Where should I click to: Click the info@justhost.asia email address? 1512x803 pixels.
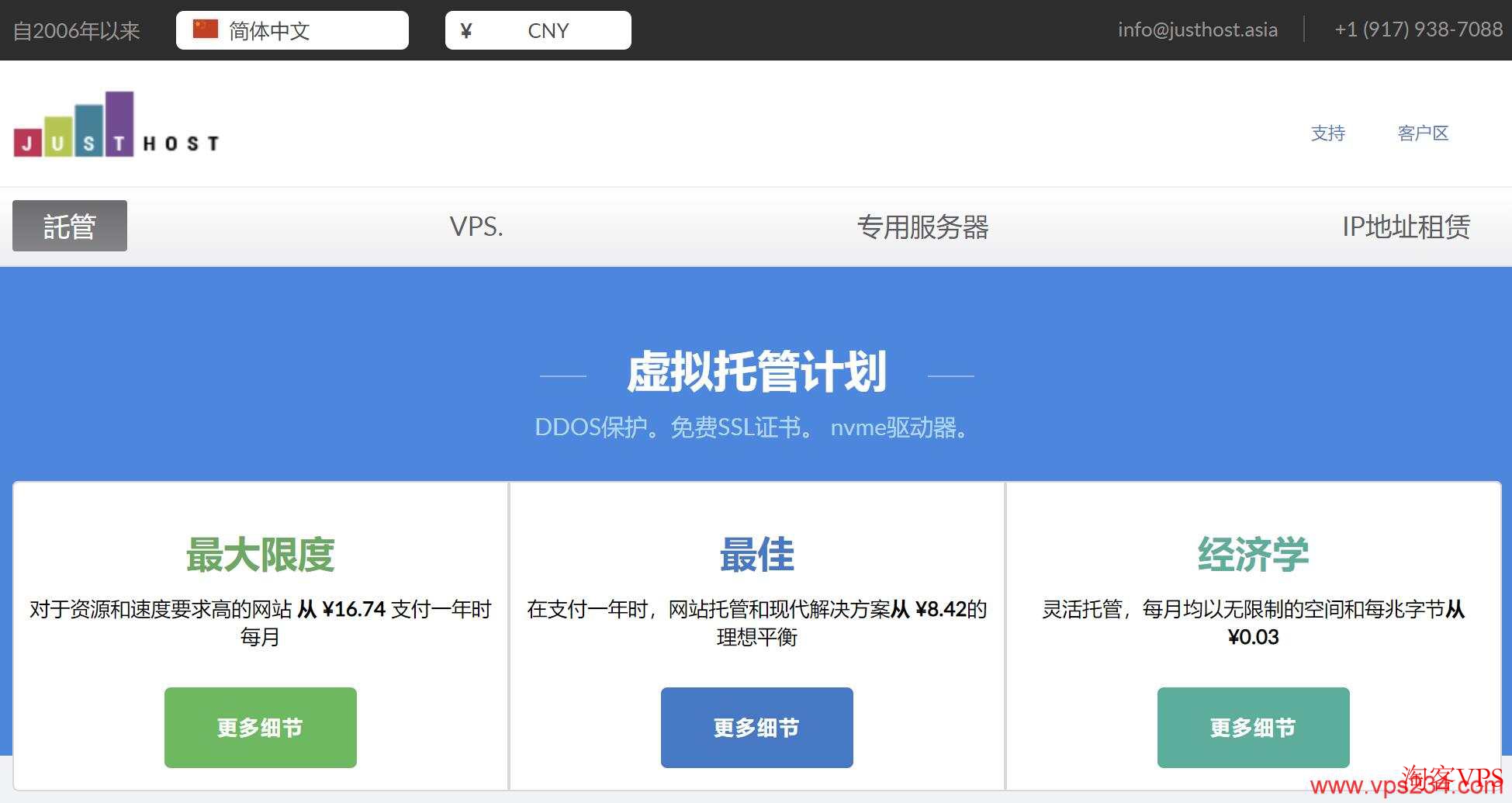(x=1197, y=29)
